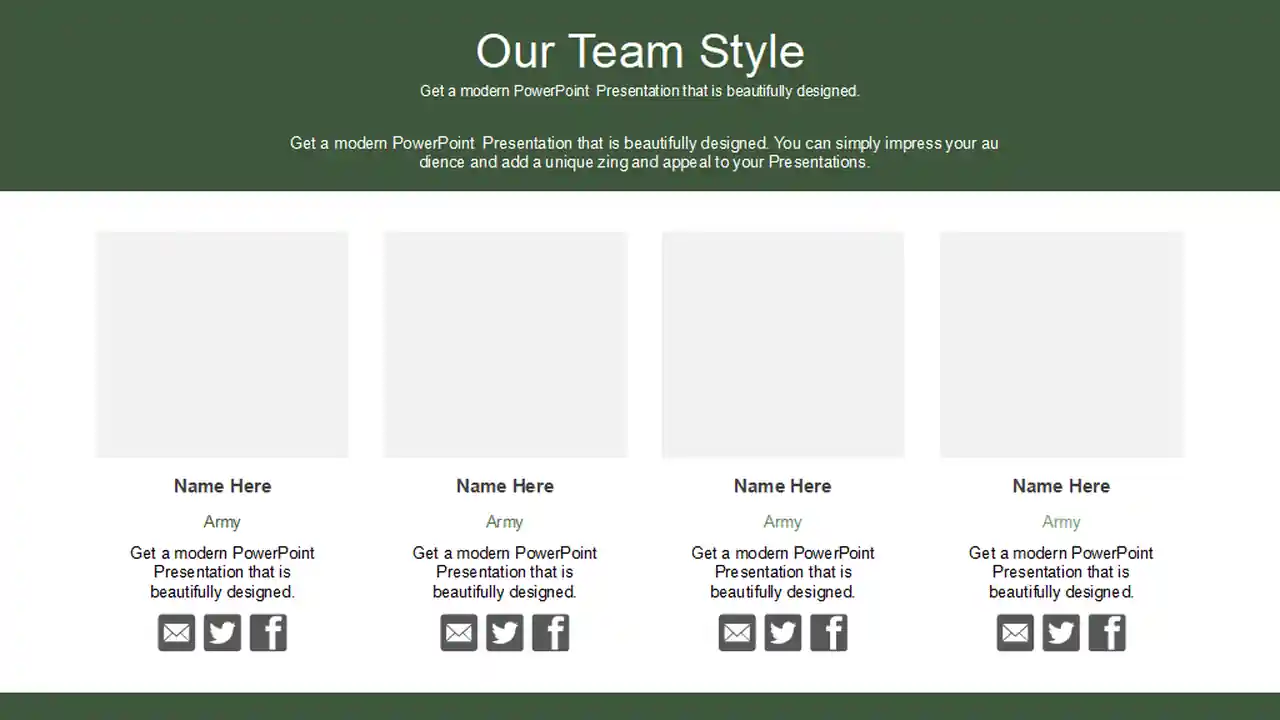The width and height of the screenshot is (1280, 720).
Task: Open the Twitter icon in the fourth card
Action: tap(1061, 633)
